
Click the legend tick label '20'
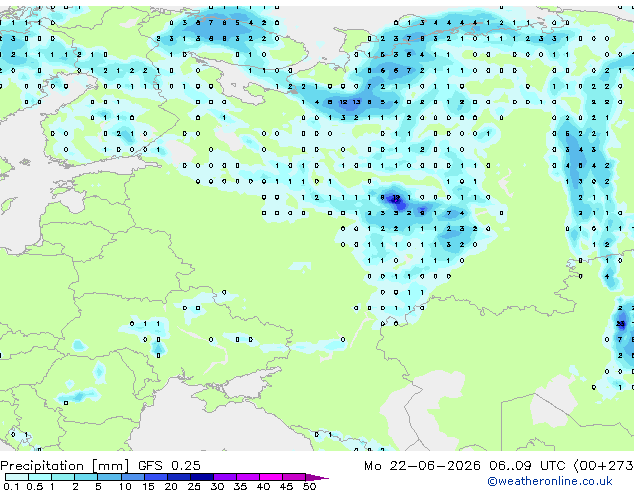coord(171,486)
